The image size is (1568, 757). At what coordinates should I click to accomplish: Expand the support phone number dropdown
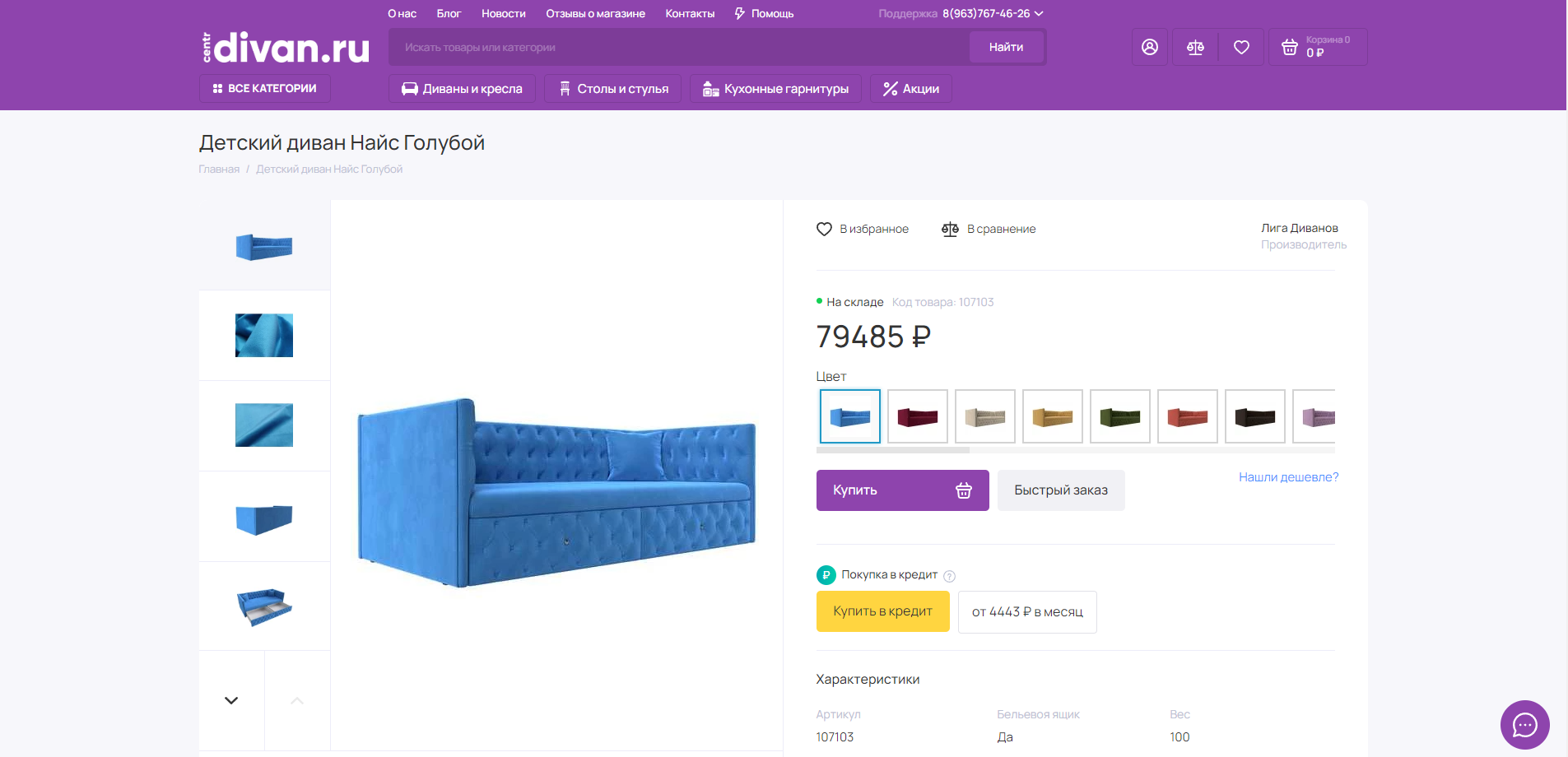coord(1039,13)
